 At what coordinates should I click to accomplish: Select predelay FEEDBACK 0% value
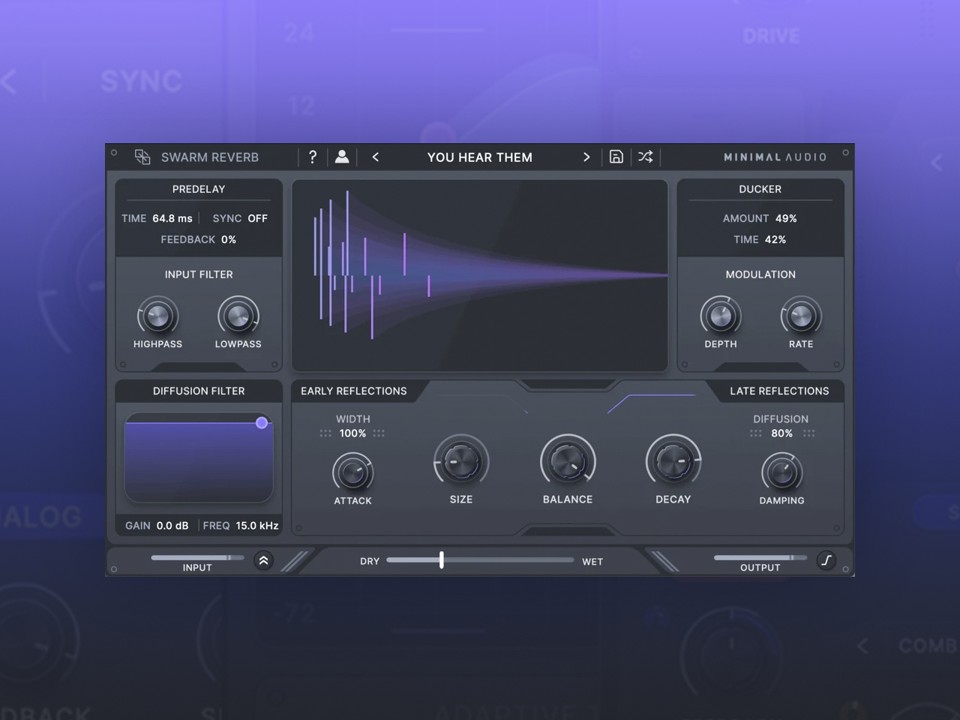(x=228, y=239)
